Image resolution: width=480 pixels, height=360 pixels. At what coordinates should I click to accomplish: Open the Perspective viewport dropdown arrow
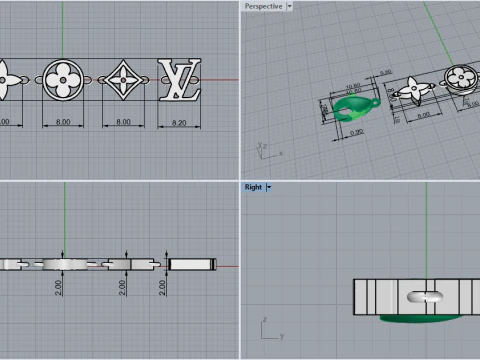[289, 6]
